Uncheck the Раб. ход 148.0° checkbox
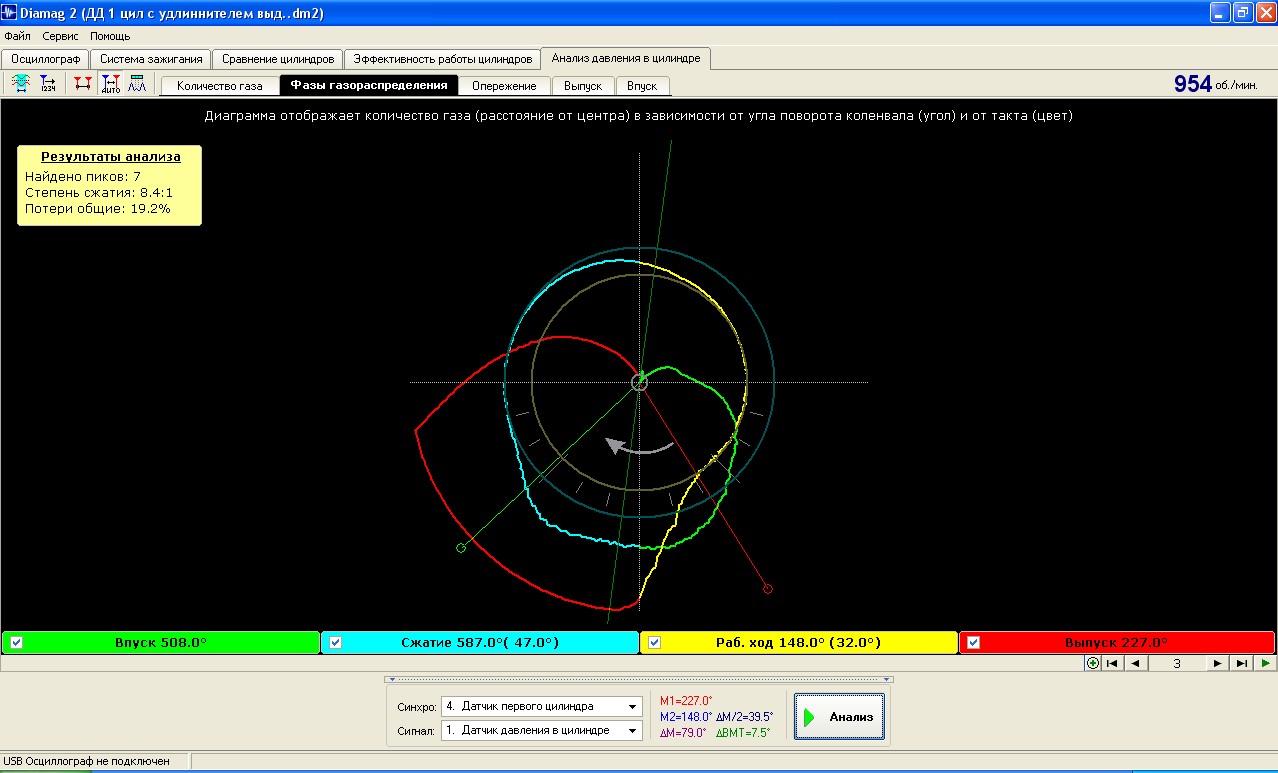 [x=655, y=643]
